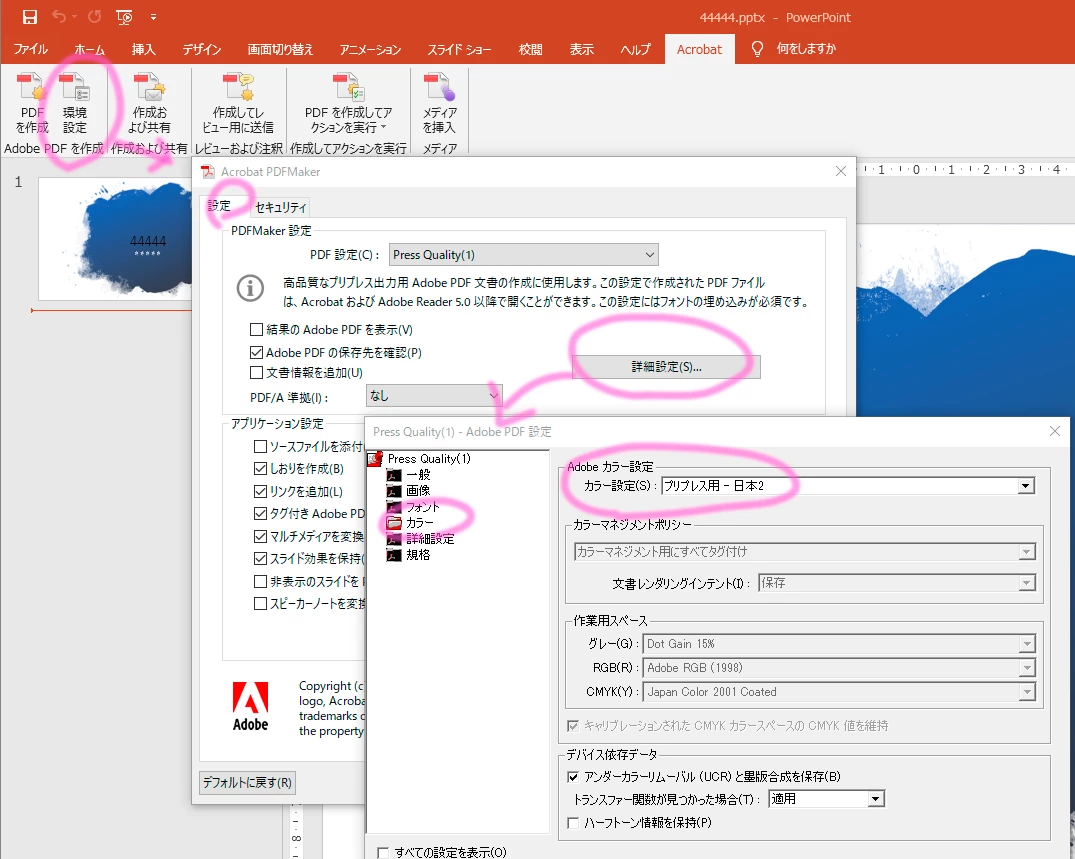Click the Save icon in title bar
Screen dimensions: 1075x859
[29, 17]
